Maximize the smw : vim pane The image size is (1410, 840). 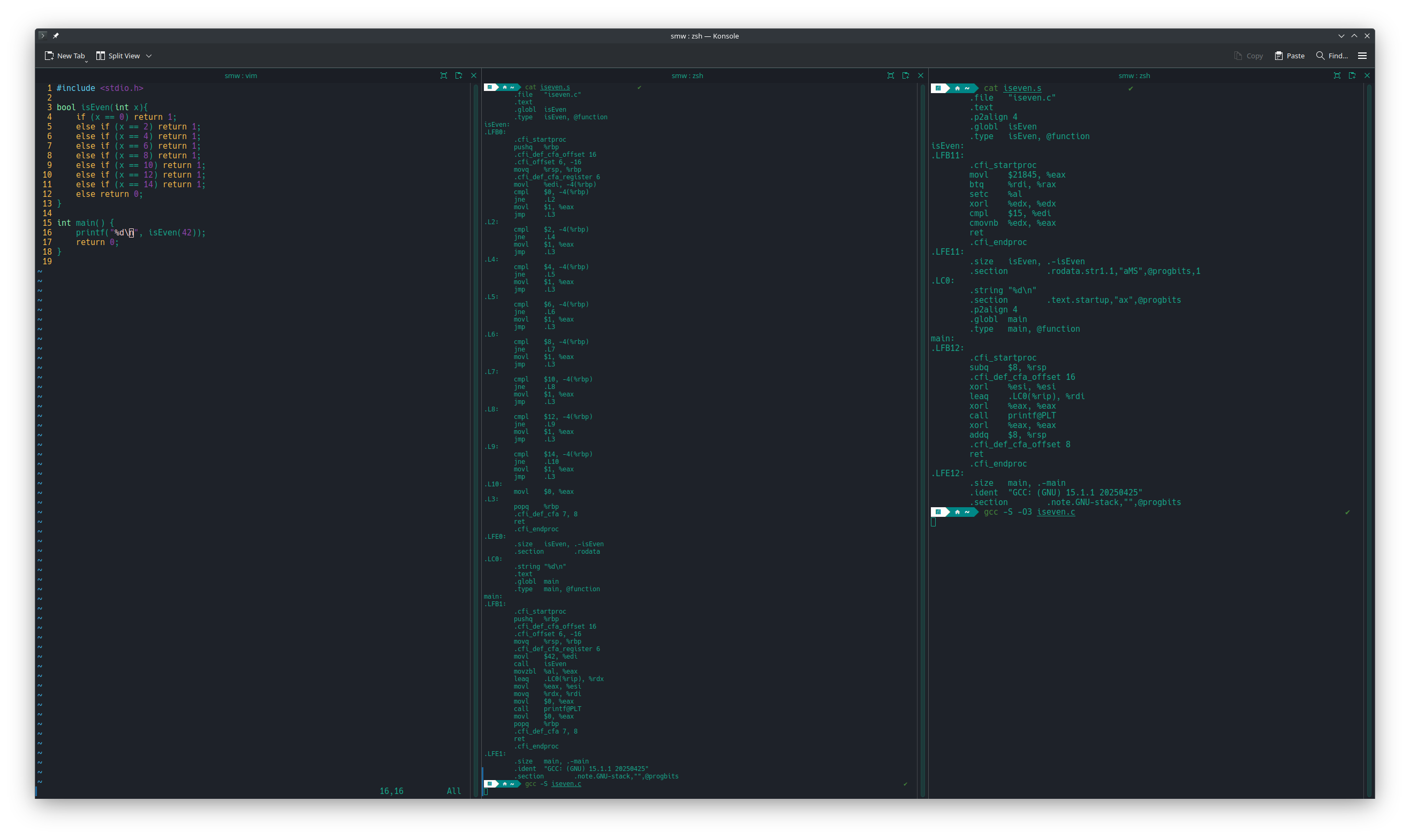coord(444,75)
